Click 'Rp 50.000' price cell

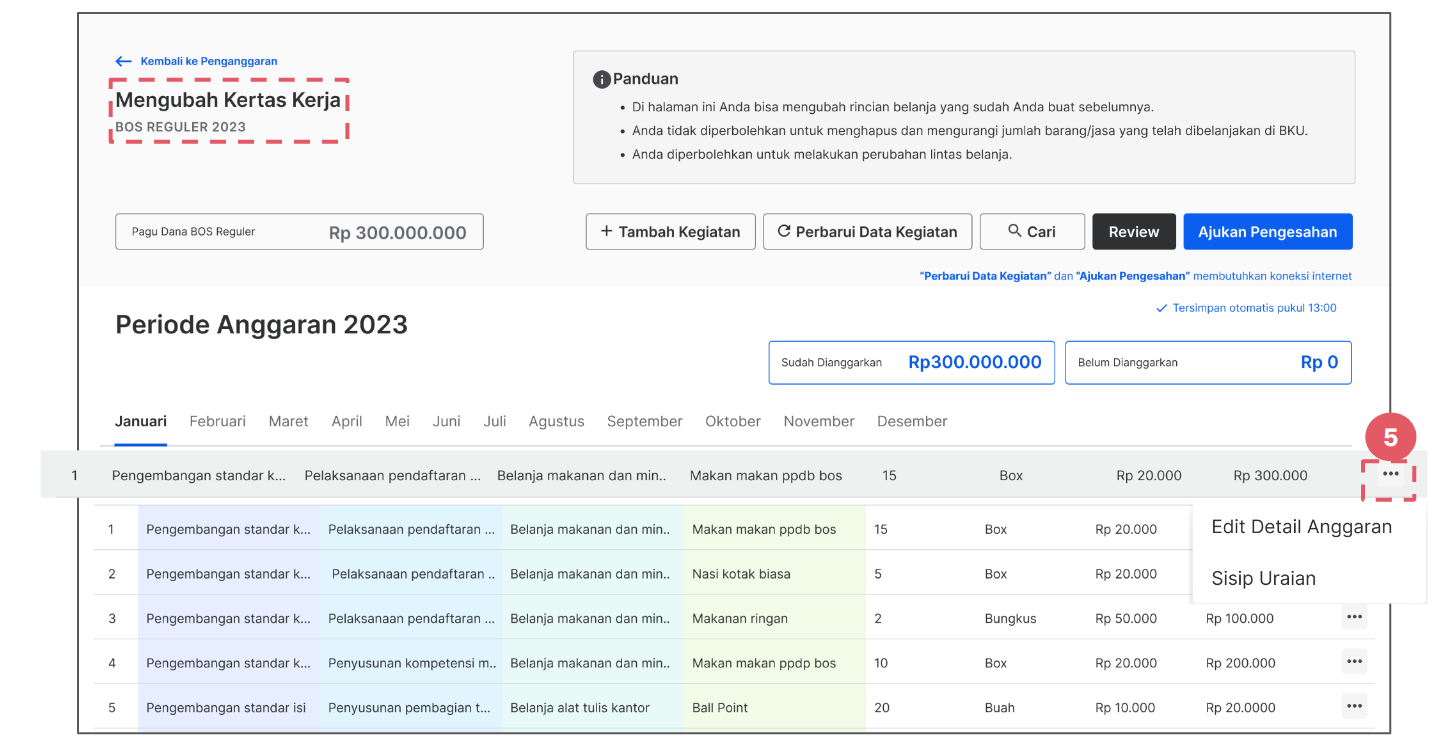pyautogui.click(x=1126, y=618)
